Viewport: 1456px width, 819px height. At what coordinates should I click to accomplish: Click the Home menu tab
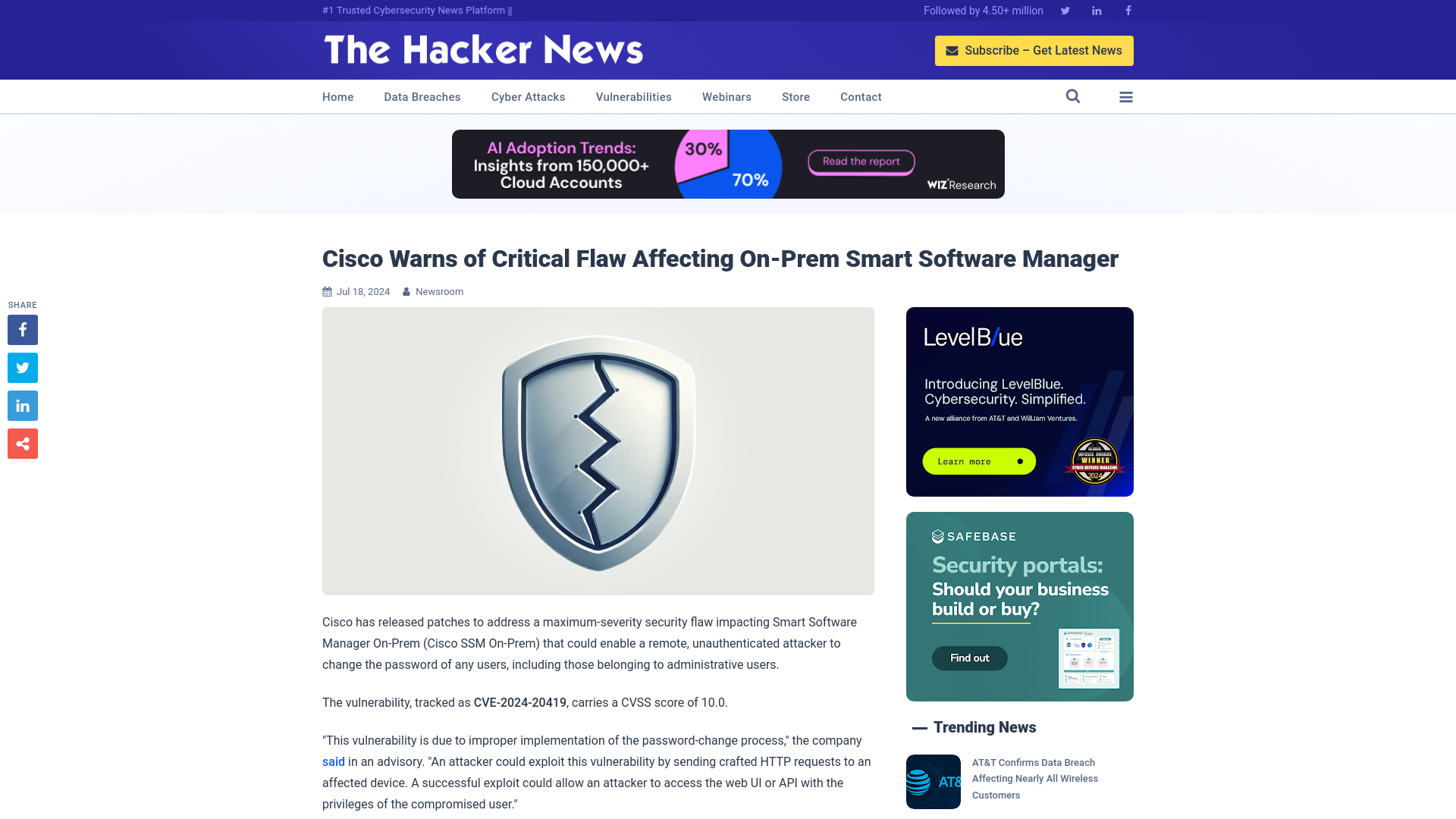(338, 96)
